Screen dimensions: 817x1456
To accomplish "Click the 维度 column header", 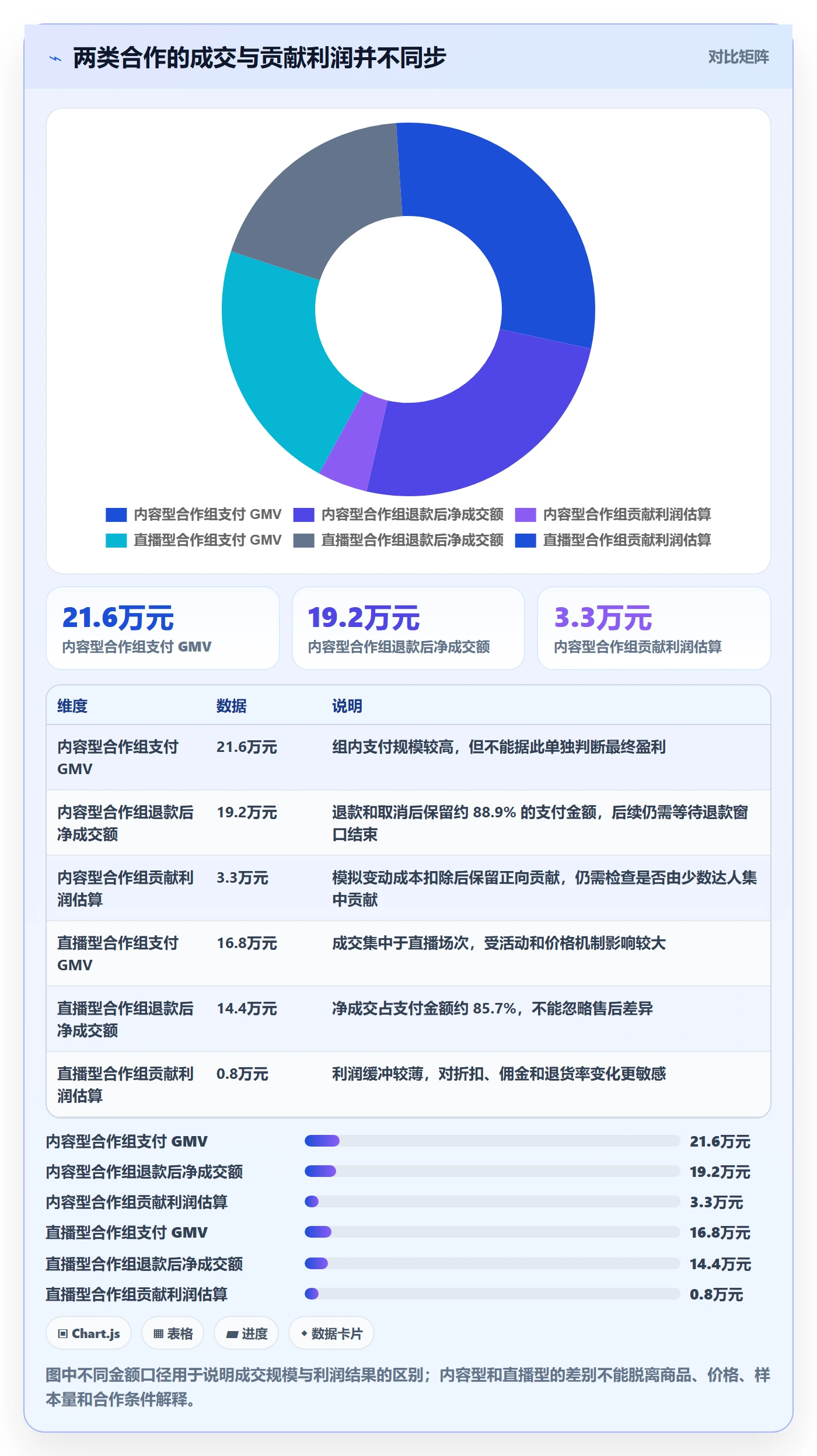I will click(72, 706).
